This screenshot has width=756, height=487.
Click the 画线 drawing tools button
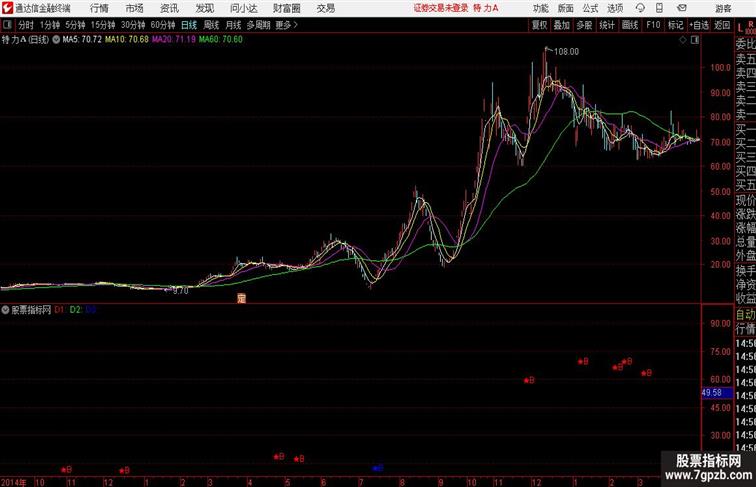coord(630,25)
